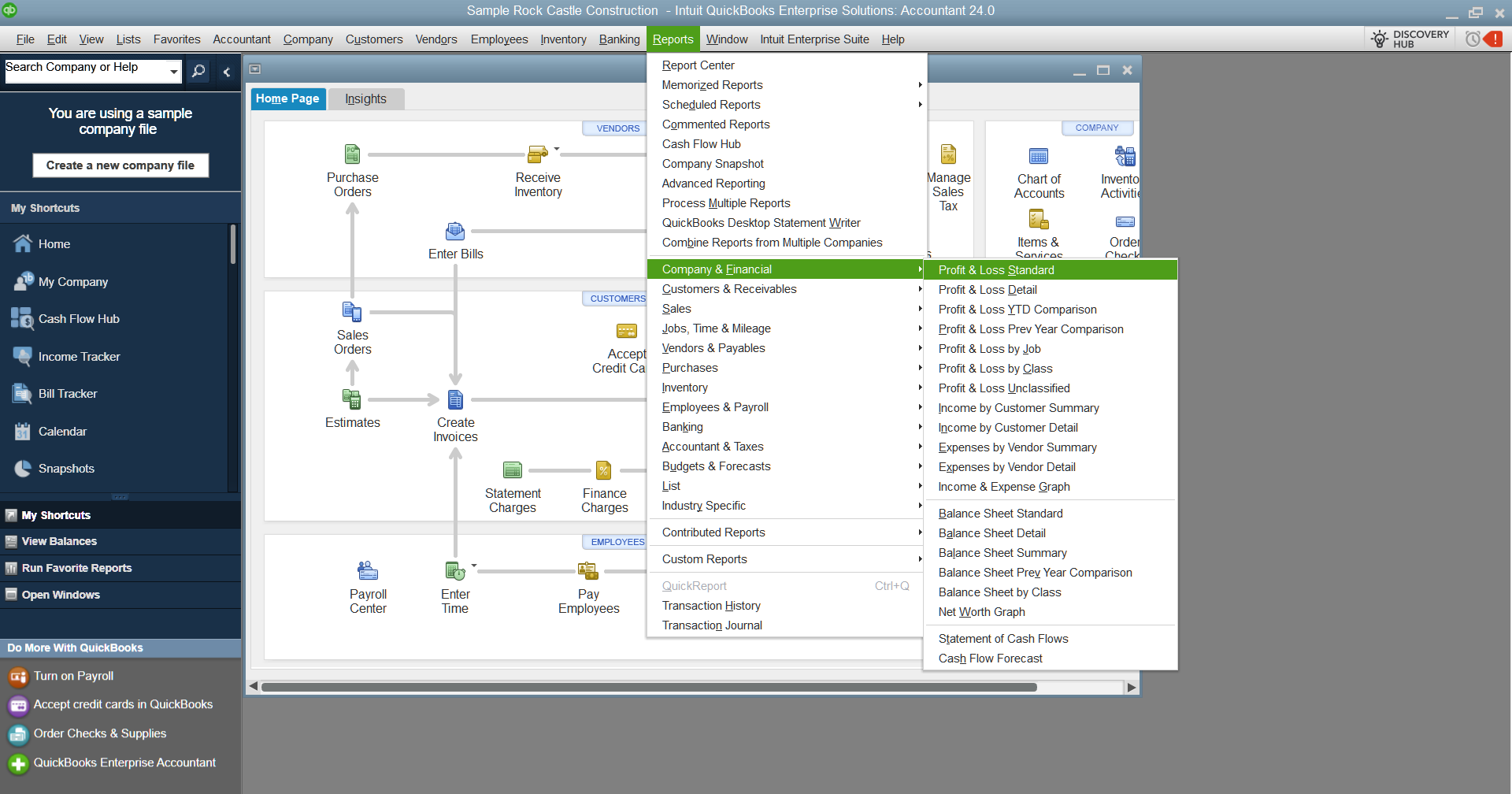Expand the Enter Time dropdown arrow
1512x794 pixels.
[474, 565]
